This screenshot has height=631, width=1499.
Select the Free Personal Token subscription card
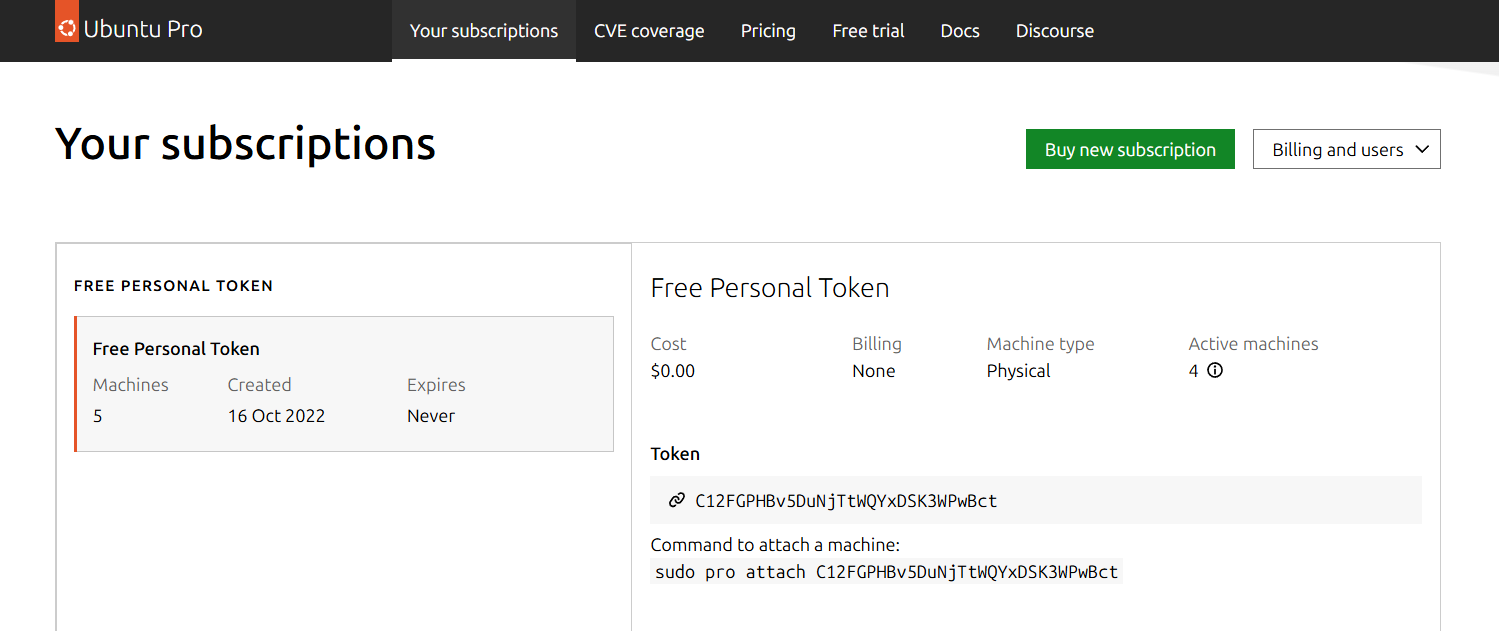click(x=344, y=384)
